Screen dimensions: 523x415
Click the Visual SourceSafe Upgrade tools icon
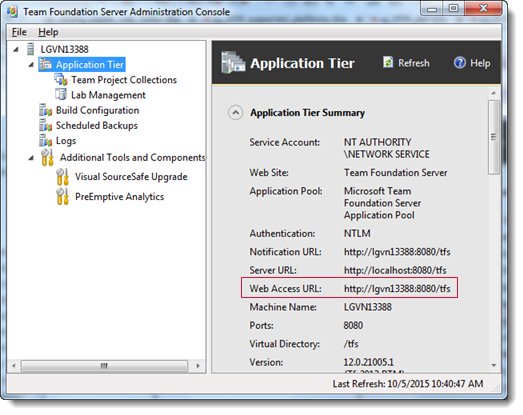[x=62, y=177]
